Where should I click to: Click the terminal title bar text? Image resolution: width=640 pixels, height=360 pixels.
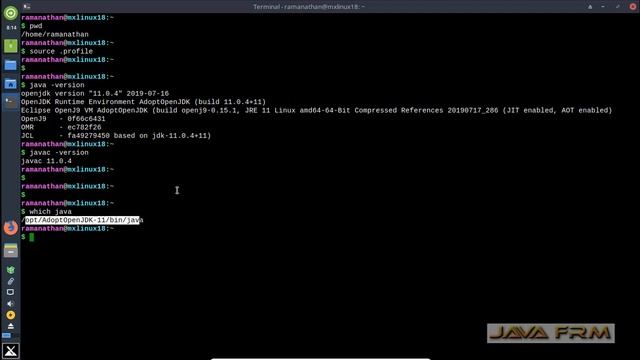point(309,7)
